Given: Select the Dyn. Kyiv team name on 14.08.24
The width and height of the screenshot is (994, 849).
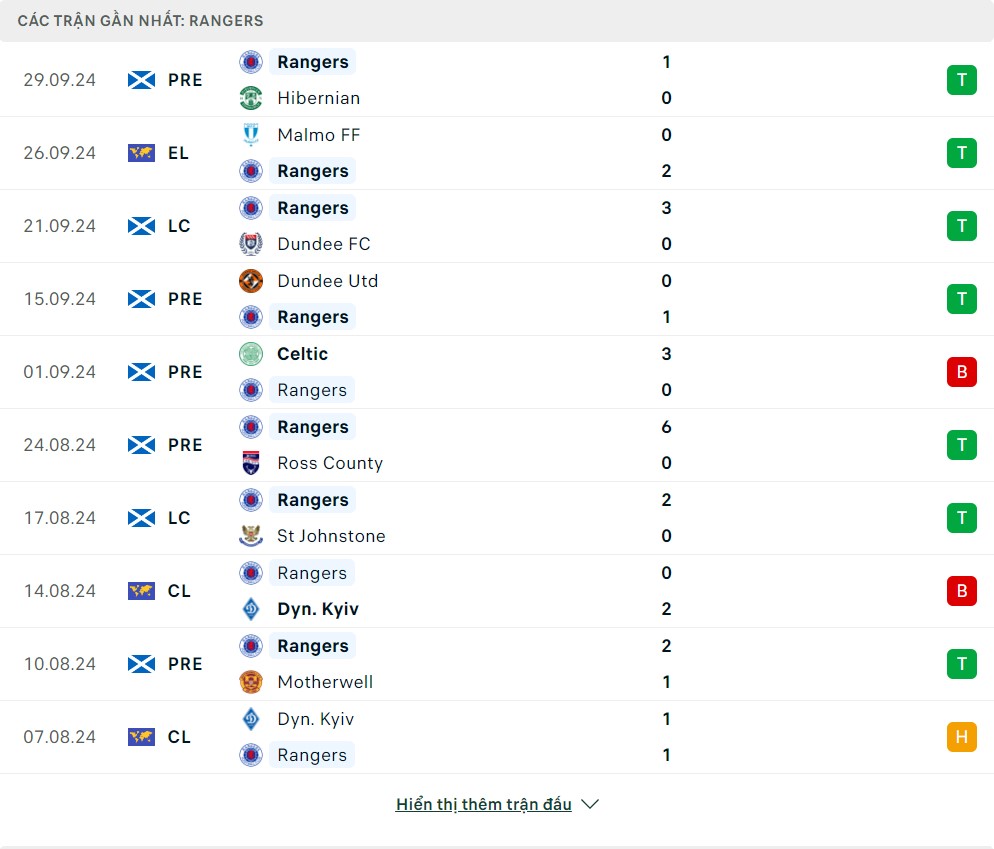Looking at the screenshot, I should [x=318, y=609].
